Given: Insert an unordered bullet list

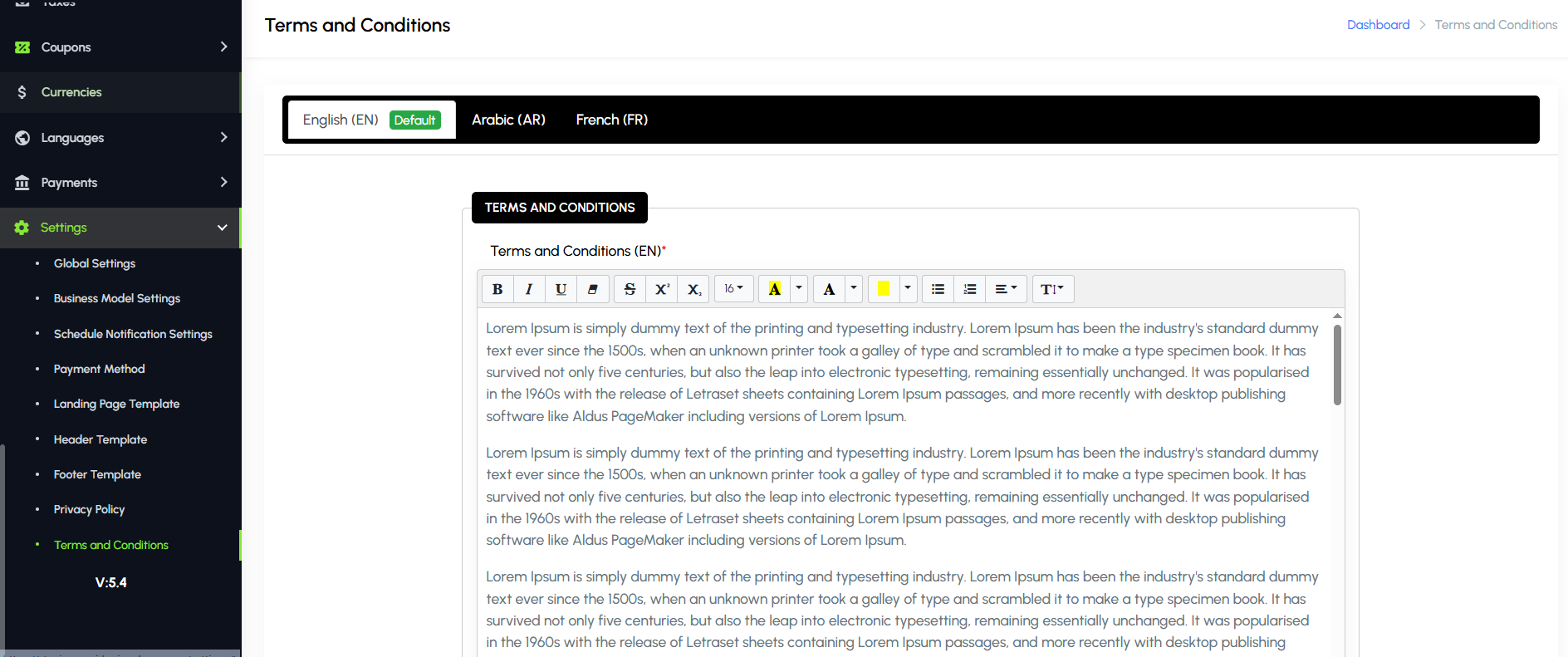Looking at the screenshot, I should [938, 289].
